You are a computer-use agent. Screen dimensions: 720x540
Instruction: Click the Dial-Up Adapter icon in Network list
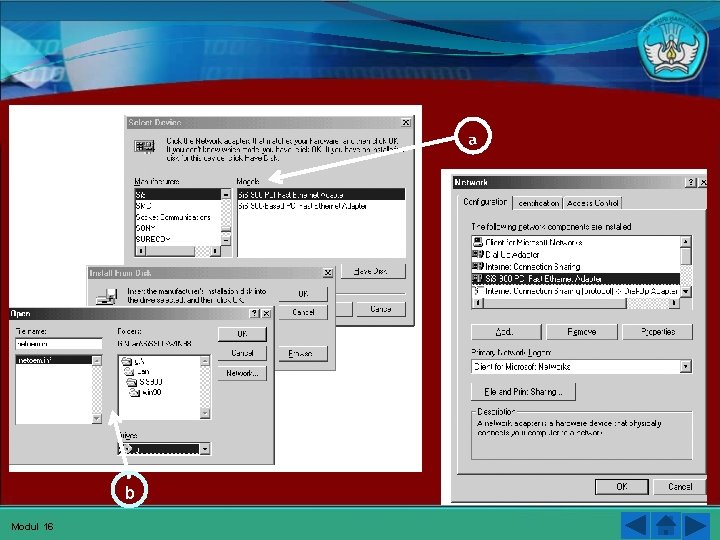pos(478,254)
